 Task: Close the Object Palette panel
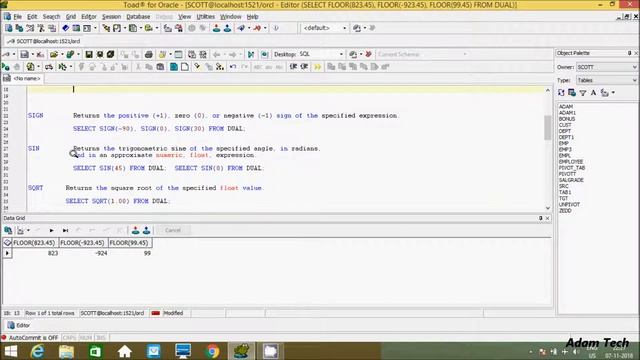636,53
